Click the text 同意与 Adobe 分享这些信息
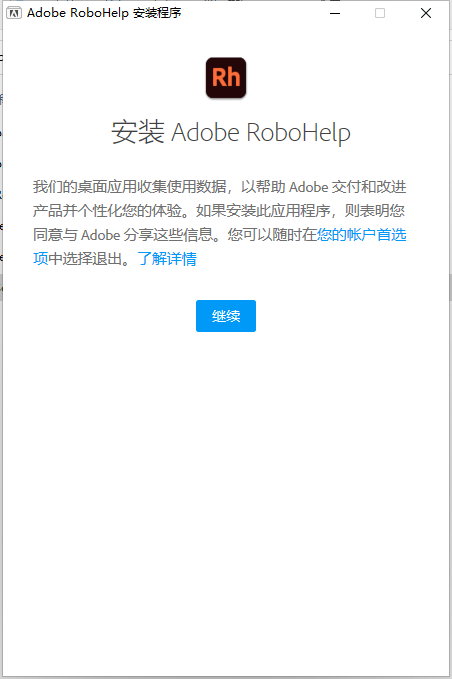 (123, 235)
